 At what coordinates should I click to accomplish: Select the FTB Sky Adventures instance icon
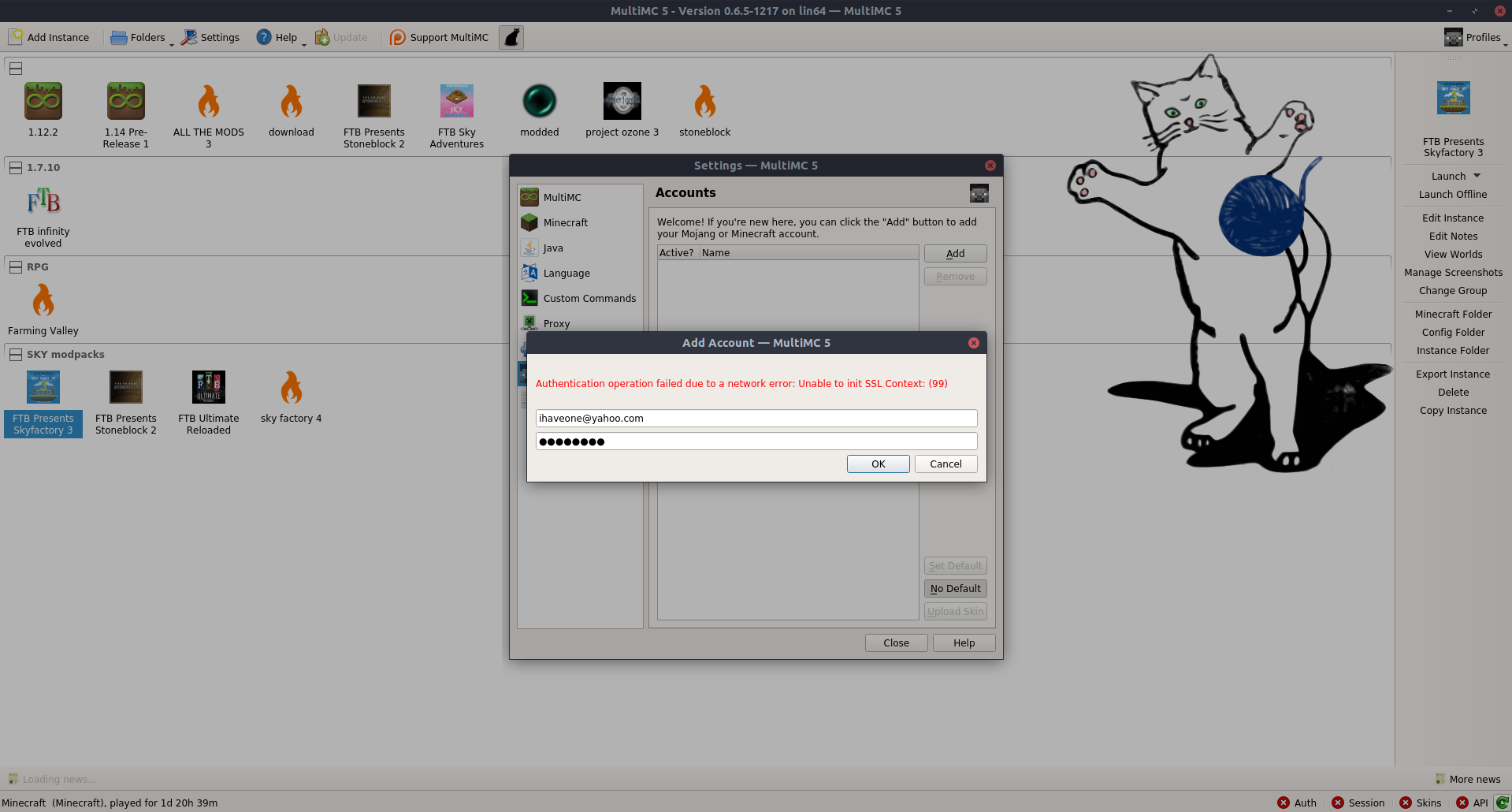(457, 101)
